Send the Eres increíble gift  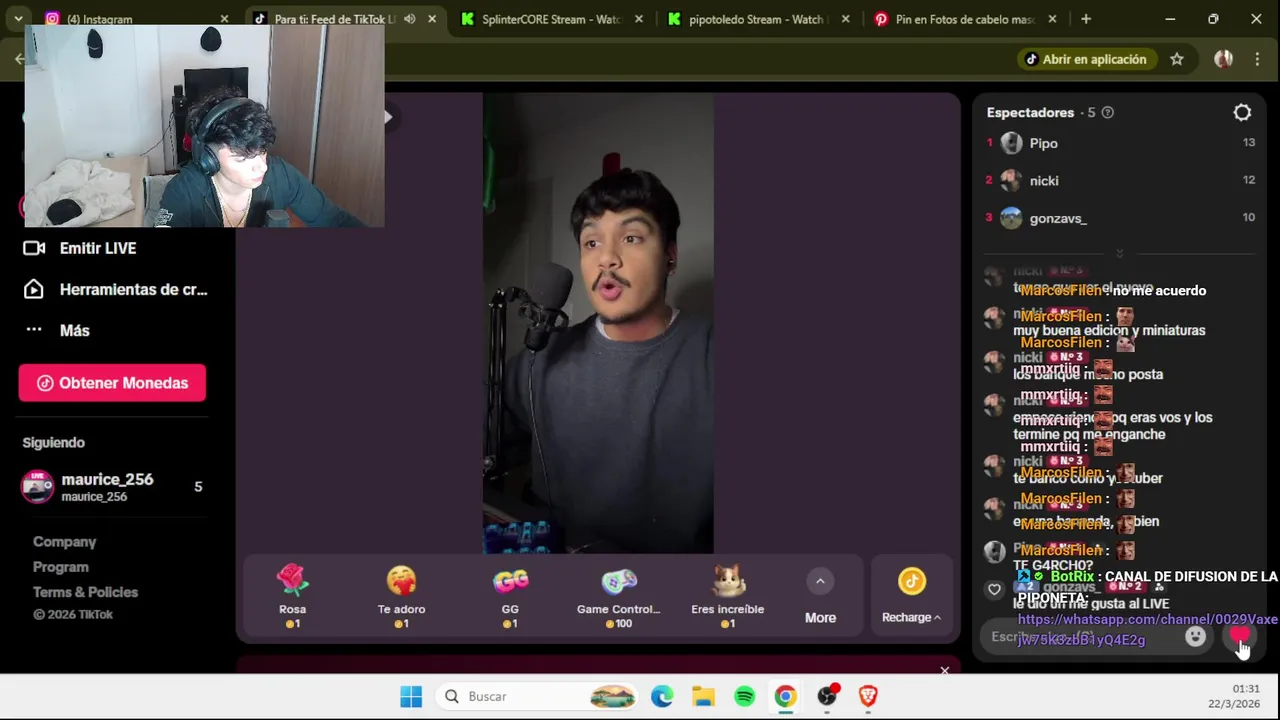pyautogui.click(x=728, y=596)
